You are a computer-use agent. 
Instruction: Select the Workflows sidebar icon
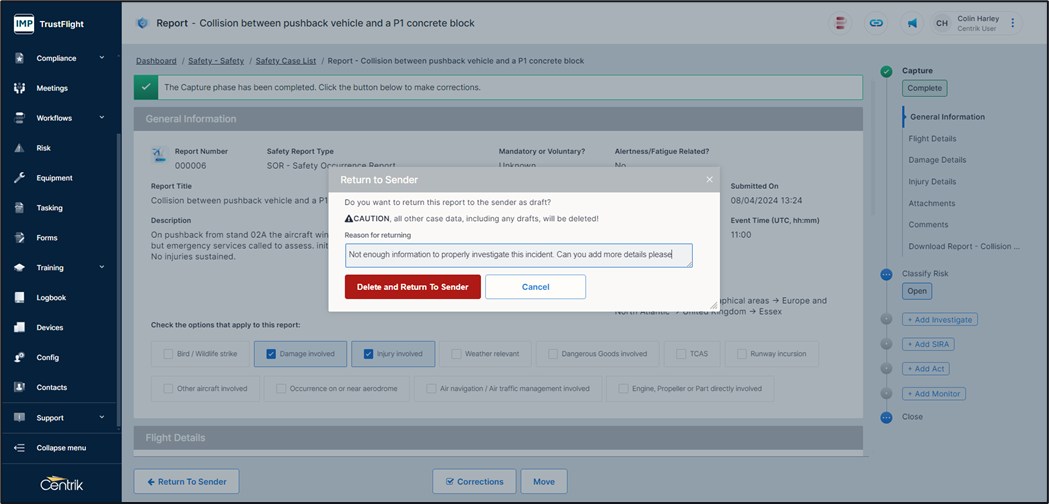click(20, 118)
